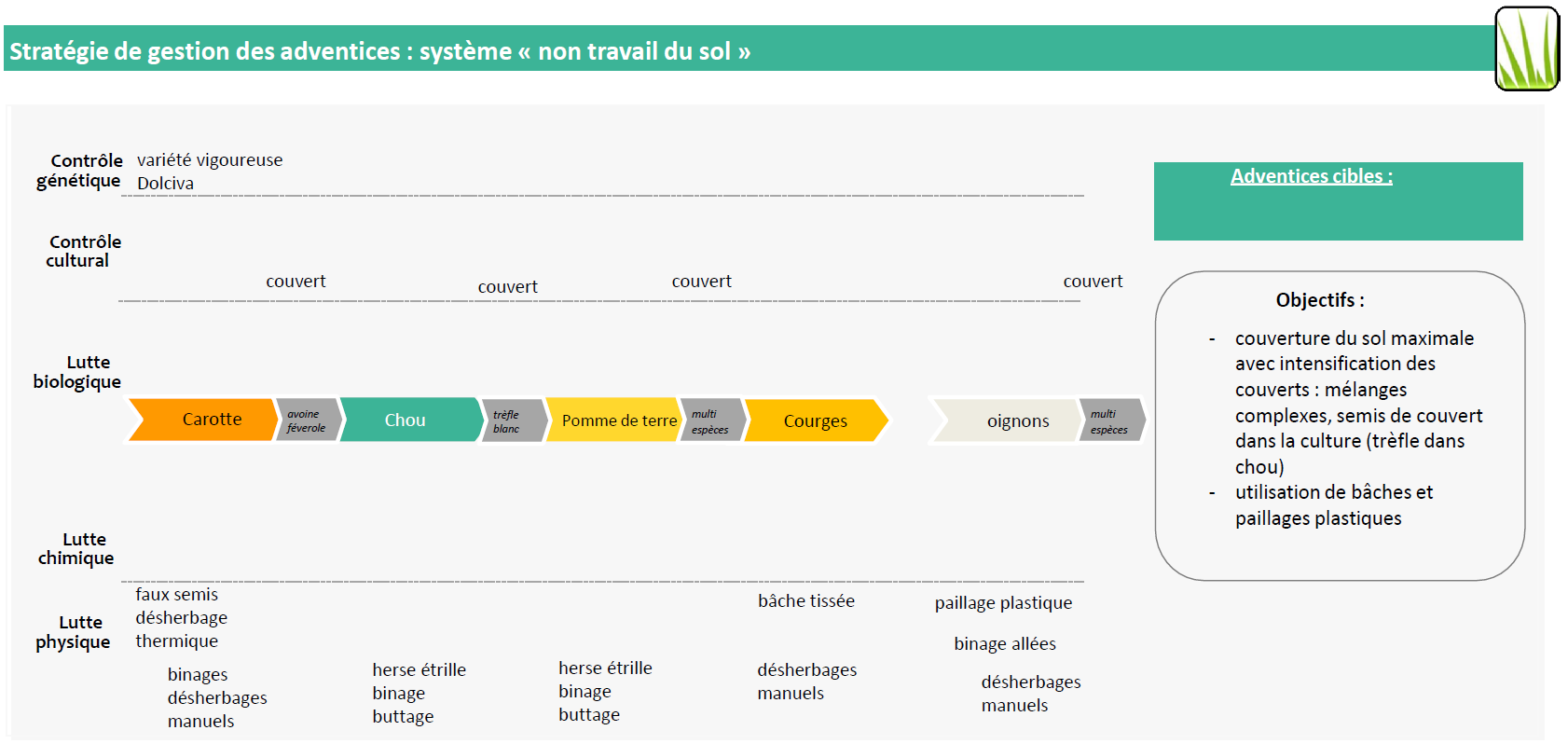Select the green Chou arrow block
Screen dimensions: 1568x744
click(x=412, y=420)
